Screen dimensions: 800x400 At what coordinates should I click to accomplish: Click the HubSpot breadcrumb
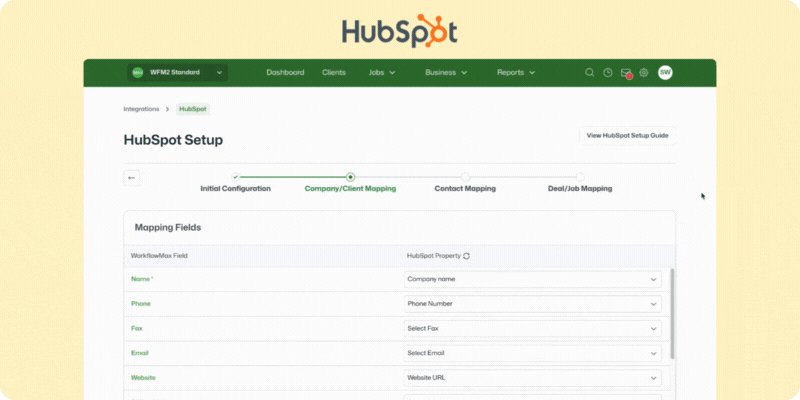click(x=193, y=109)
